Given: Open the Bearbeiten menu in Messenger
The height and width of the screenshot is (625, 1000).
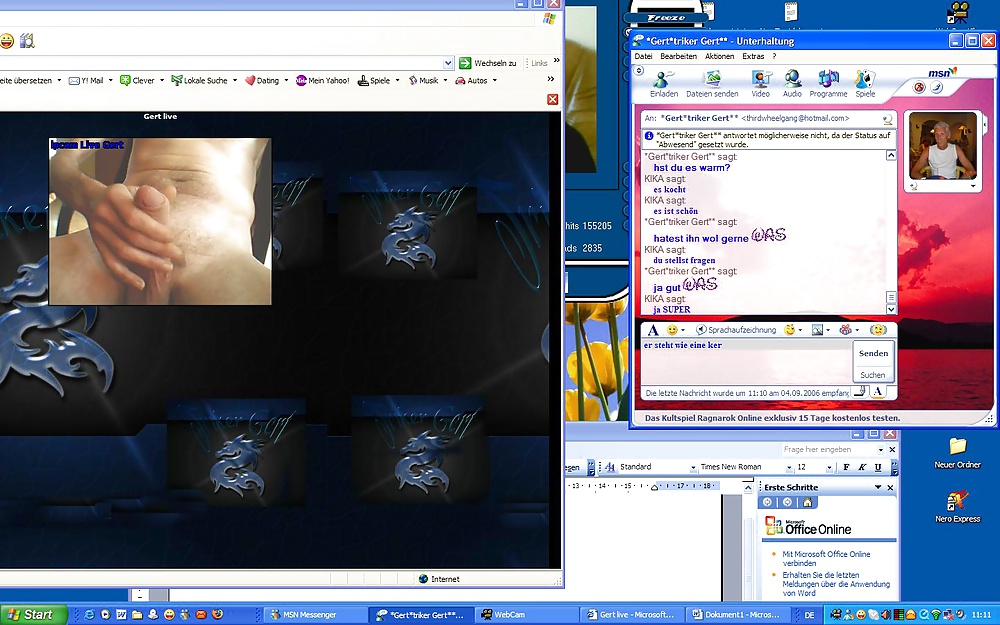Looking at the screenshot, I should pyautogui.click(x=678, y=57).
